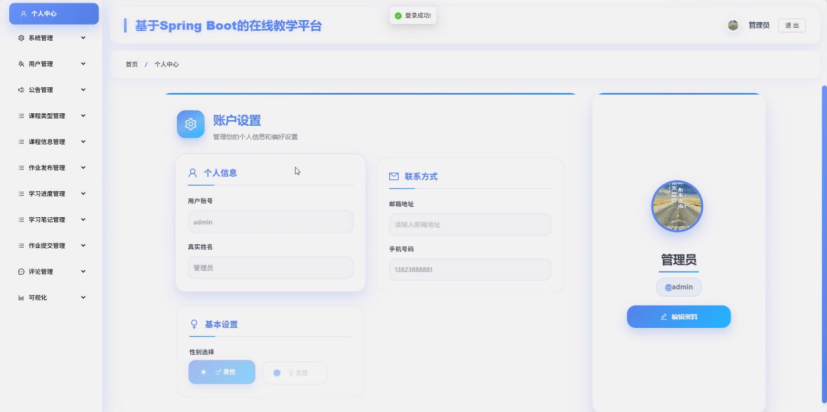Click the list icon beside 作业提交管理
Screen dimensions: 827x412
(x=21, y=245)
